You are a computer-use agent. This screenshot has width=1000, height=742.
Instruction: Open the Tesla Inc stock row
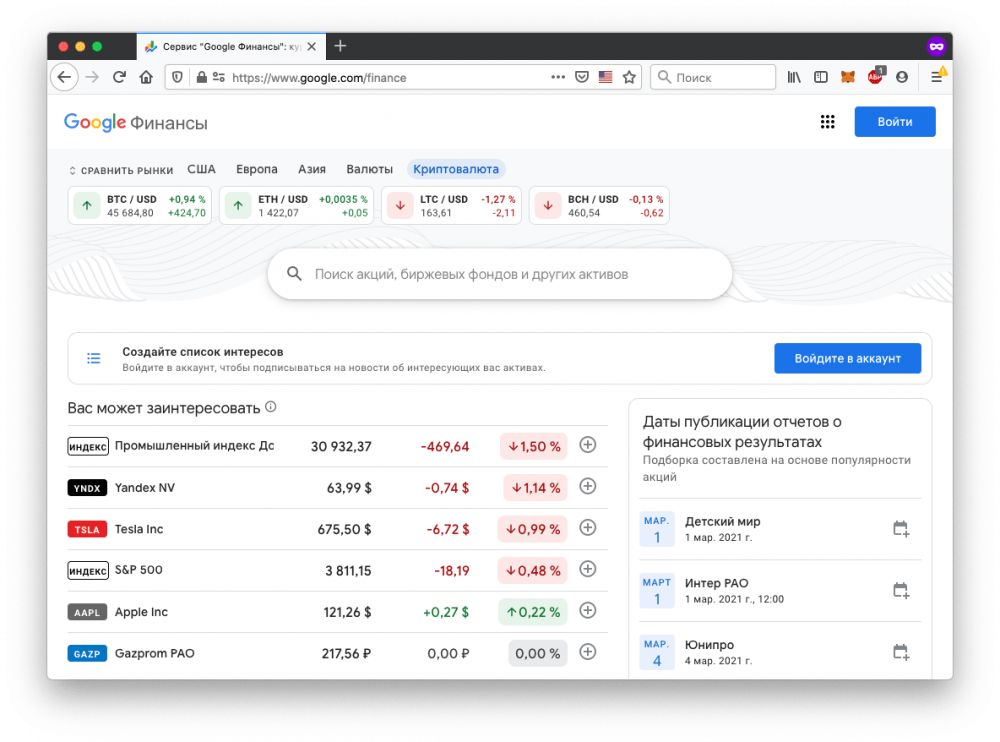tap(337, 529)
